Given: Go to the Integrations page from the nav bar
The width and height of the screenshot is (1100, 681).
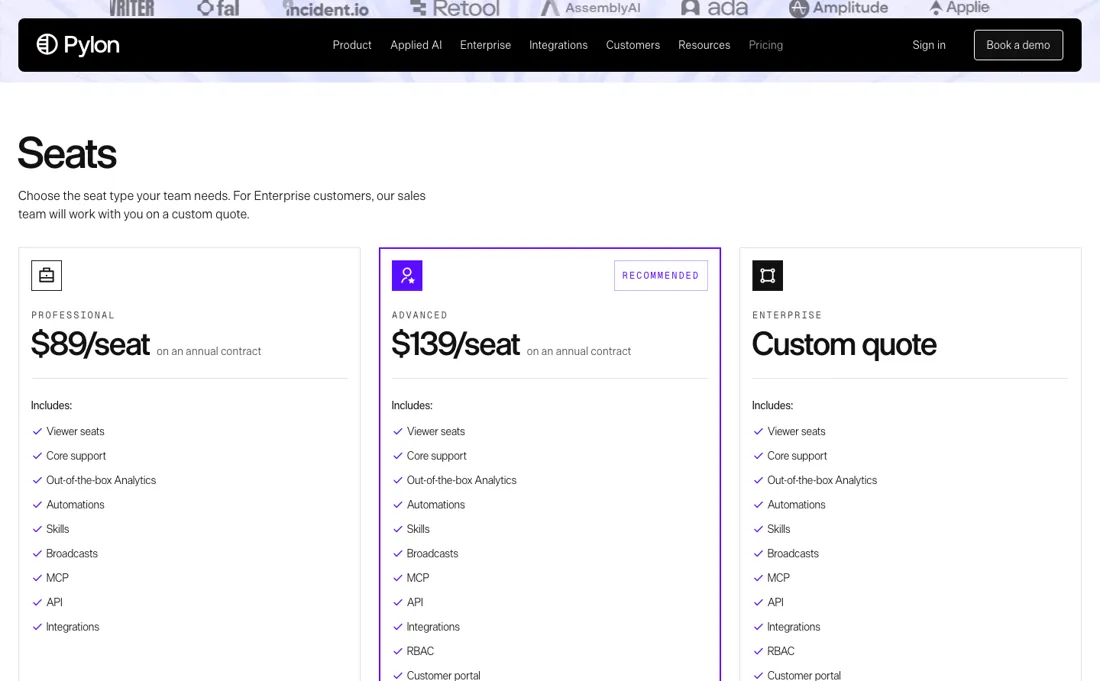Looking at the screenshot, I should [558, 45].
